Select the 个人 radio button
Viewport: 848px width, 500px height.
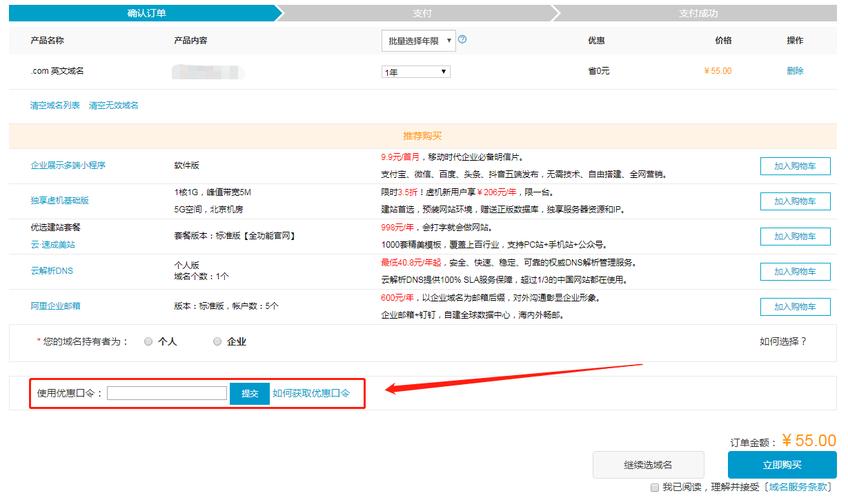coord(148,341)
